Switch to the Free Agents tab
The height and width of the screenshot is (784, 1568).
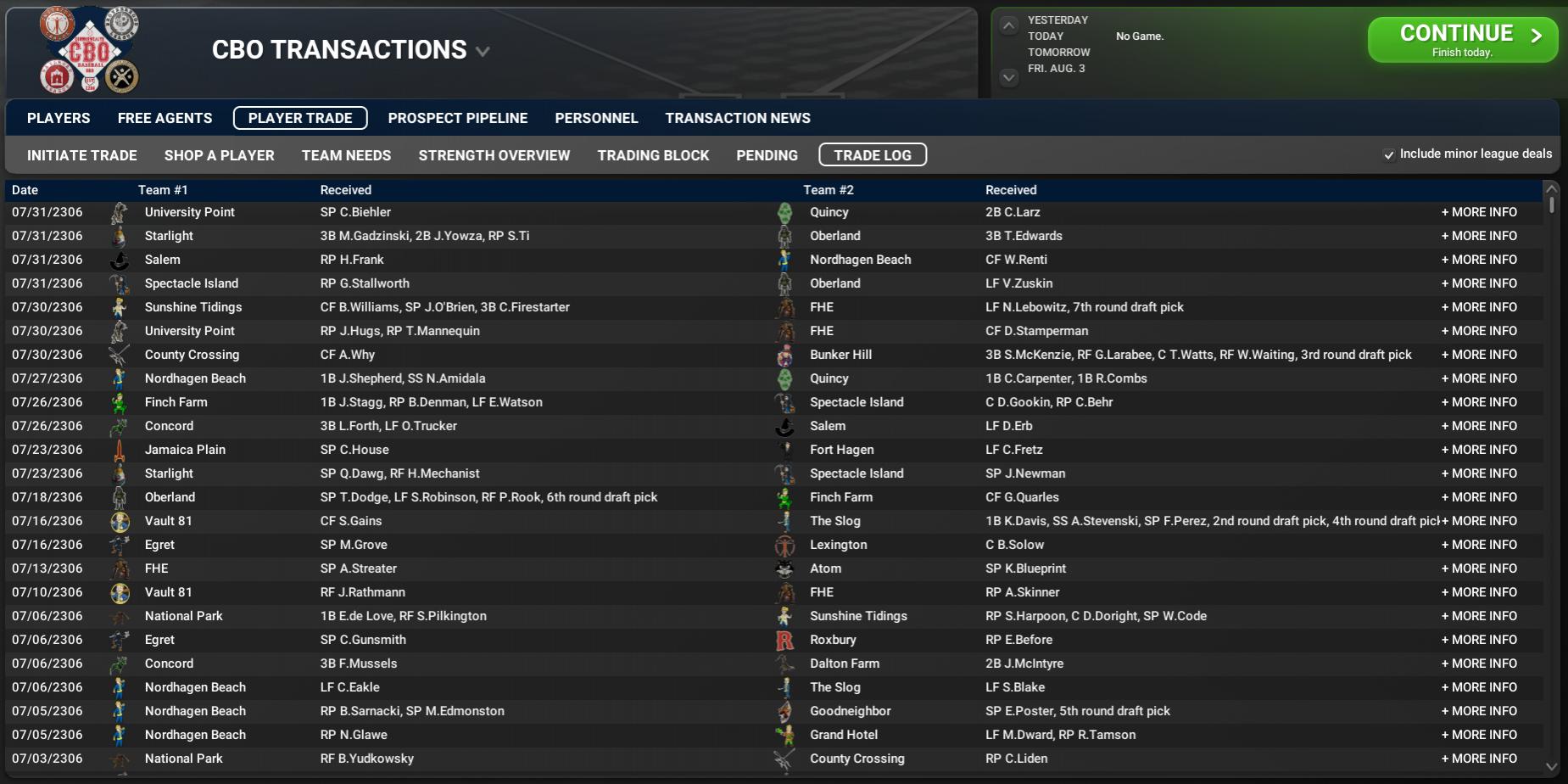point(165,118)
